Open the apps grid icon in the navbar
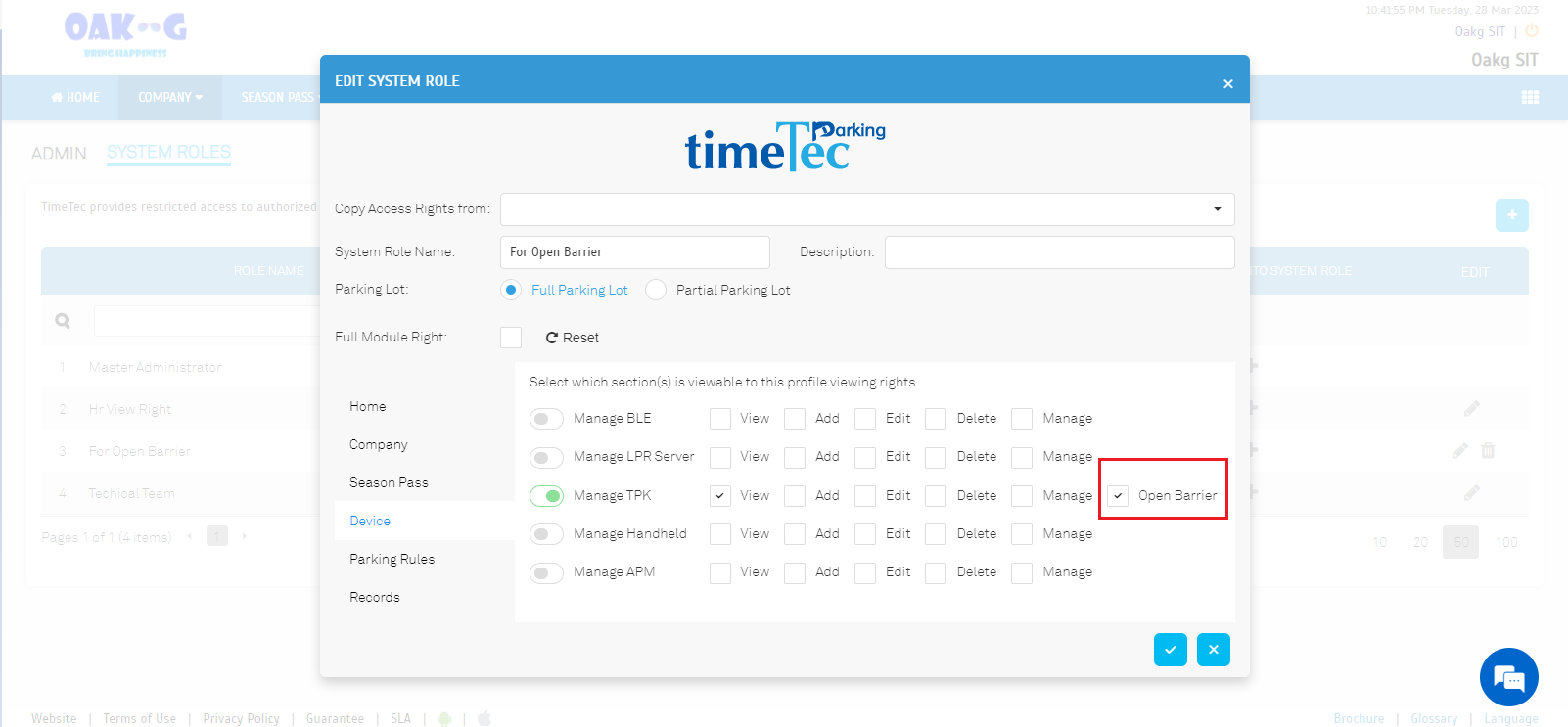The image size is (1568, 727). (x=1531, y=97)
